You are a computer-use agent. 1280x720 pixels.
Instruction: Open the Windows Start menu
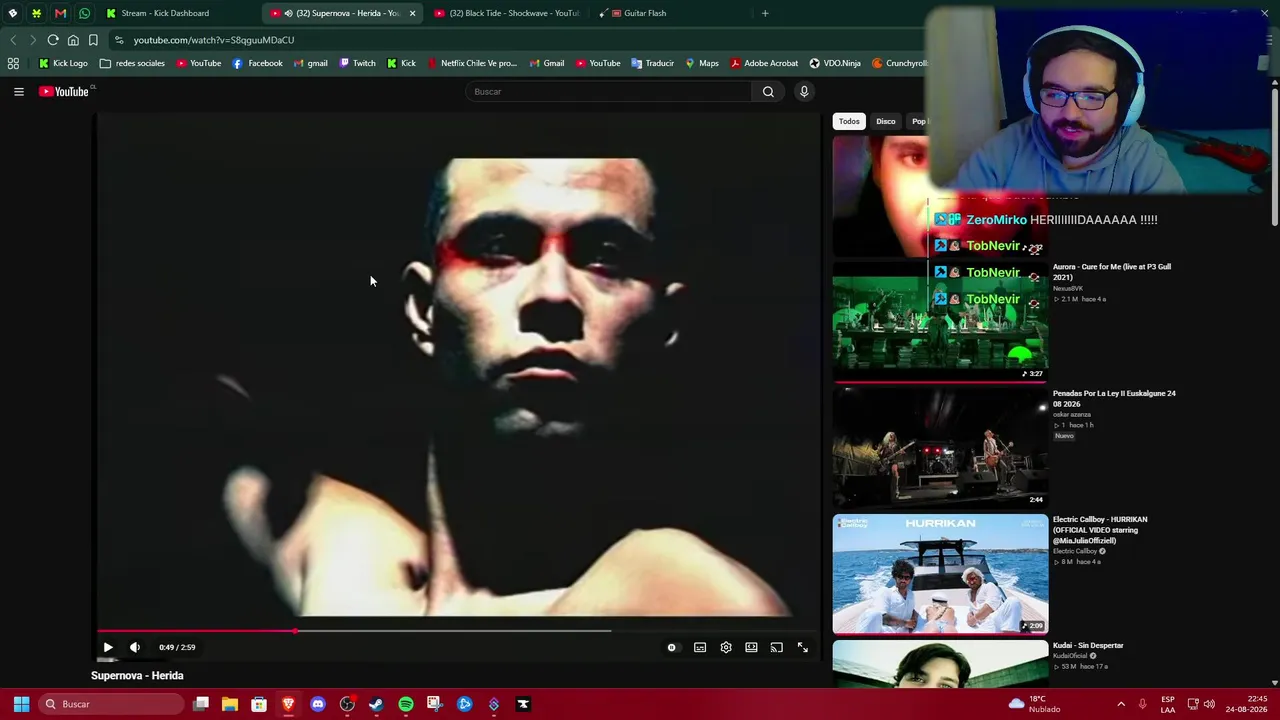tap(21, 704)
